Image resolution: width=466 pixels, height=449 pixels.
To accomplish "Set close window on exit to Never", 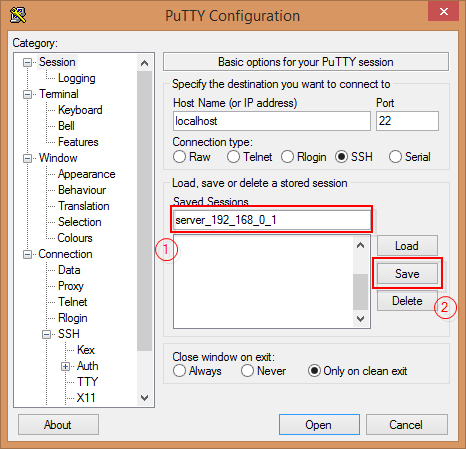I will pyautogui.click(x=247, y=371).
